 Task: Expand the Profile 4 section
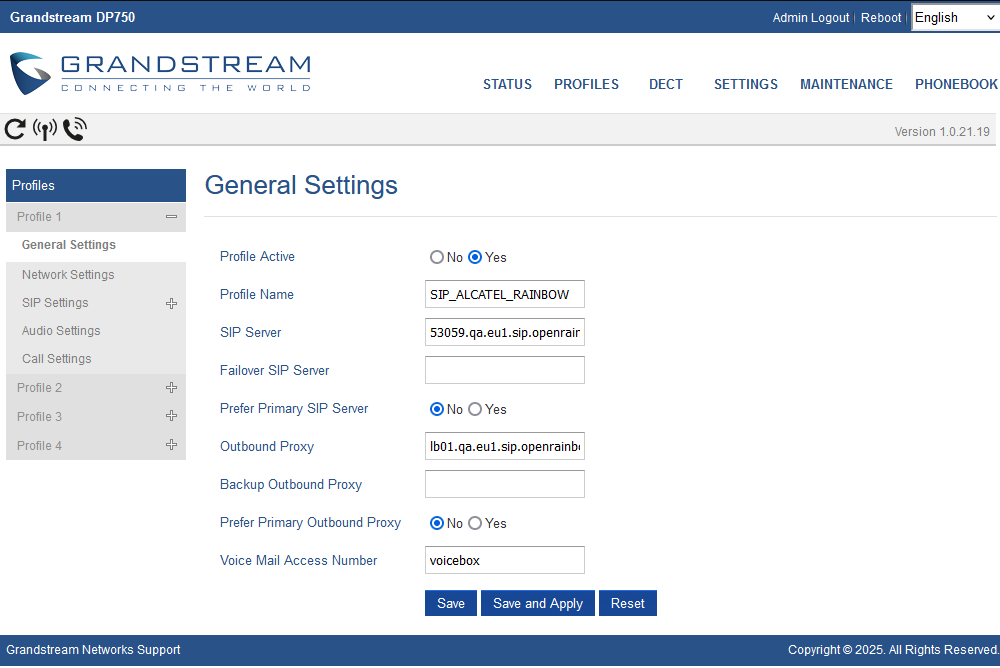[171, 446]
